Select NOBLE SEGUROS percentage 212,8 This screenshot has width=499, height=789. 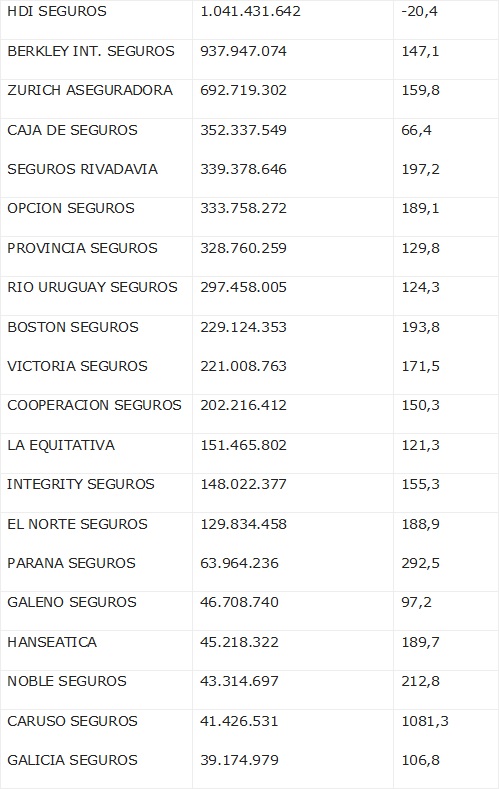point(421,681)
